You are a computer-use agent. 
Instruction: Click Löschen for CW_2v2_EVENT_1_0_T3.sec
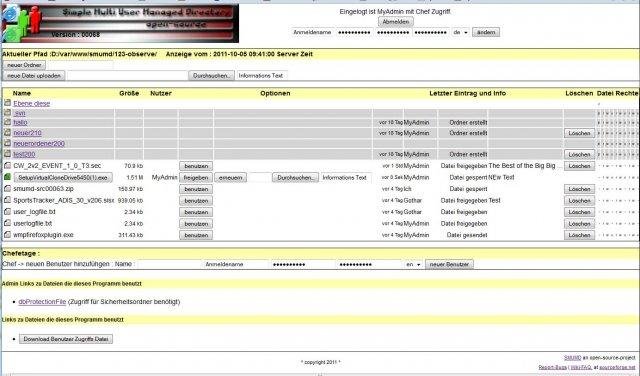pos(579,166)
